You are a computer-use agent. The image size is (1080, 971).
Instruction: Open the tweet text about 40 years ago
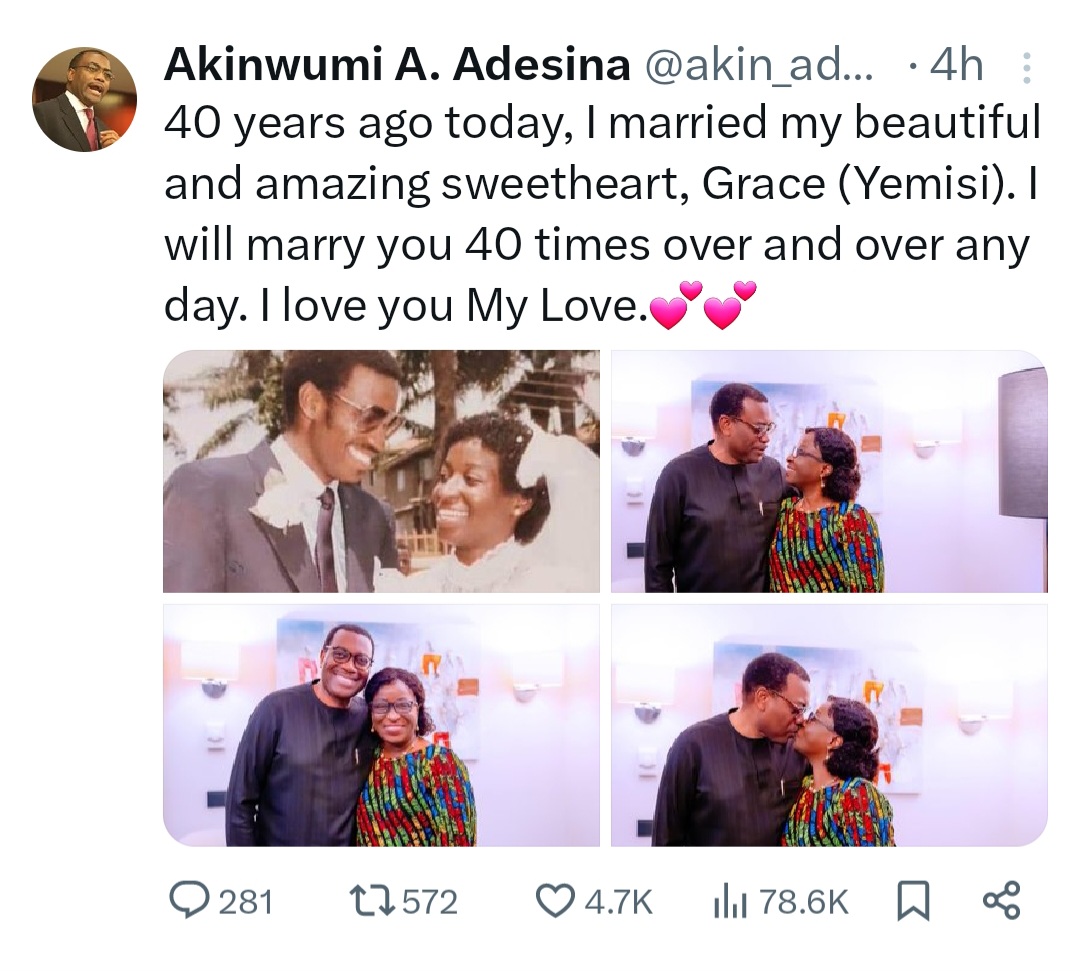tap(600, 215)
